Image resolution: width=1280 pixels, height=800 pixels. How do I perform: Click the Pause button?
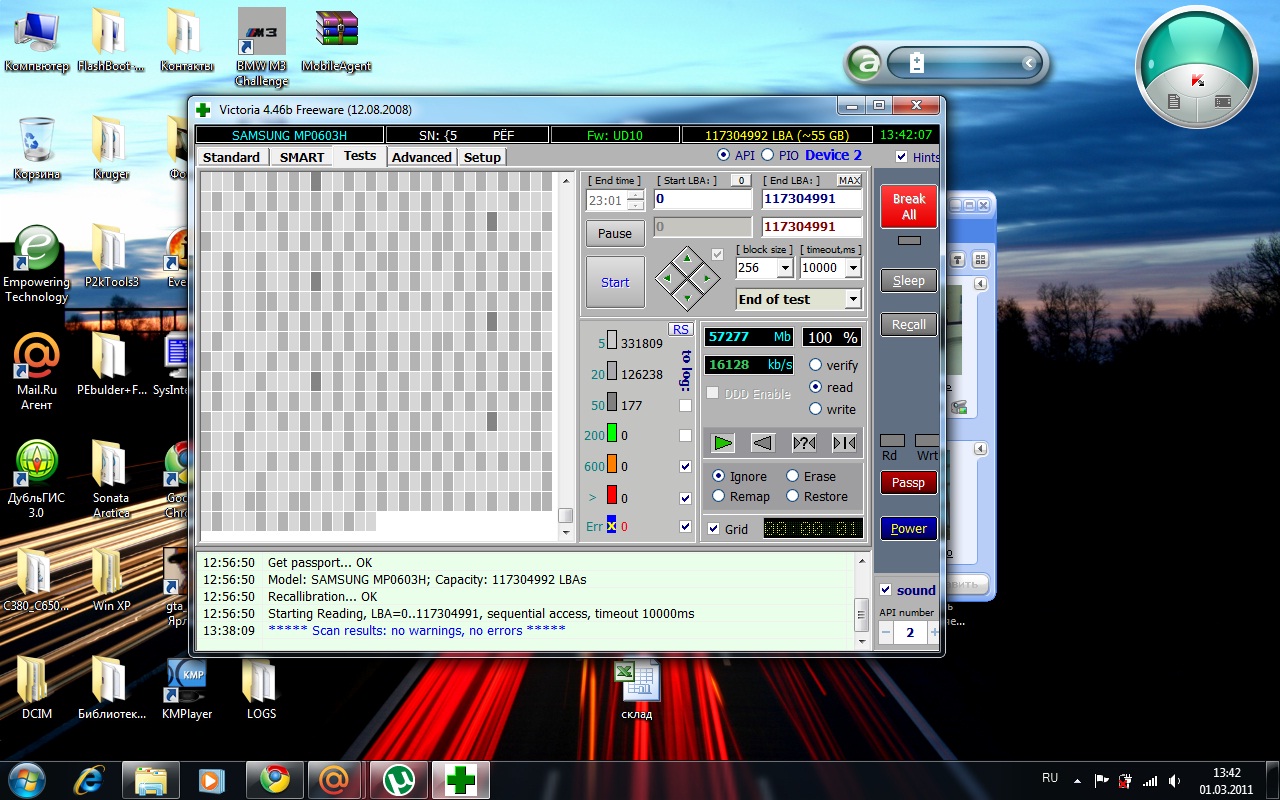point(615,233)
